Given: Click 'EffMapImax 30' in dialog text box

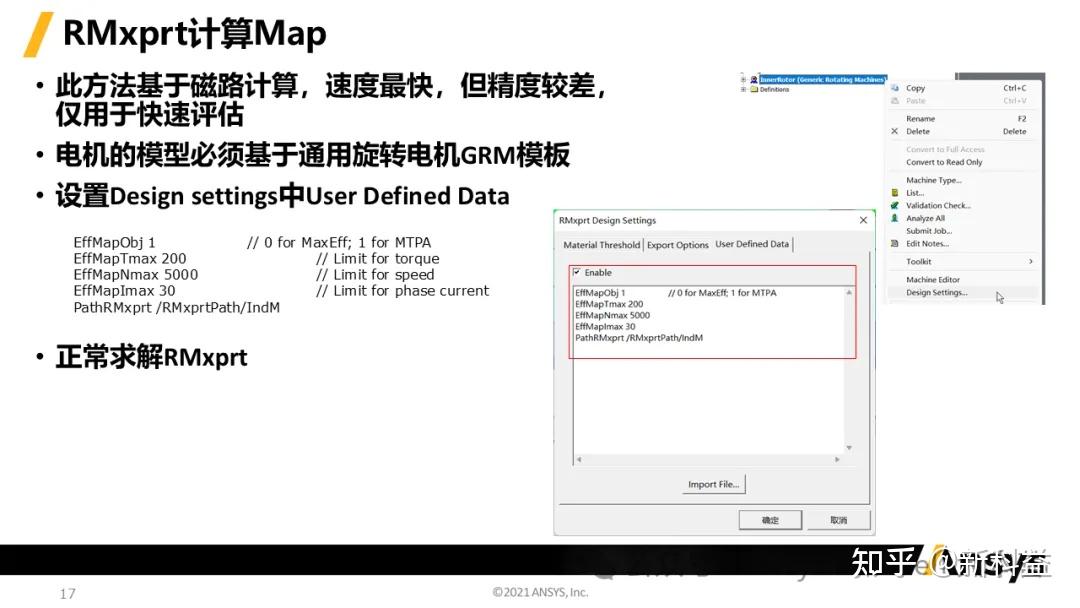Looking at the screenshot, I should tap(605, 326).
